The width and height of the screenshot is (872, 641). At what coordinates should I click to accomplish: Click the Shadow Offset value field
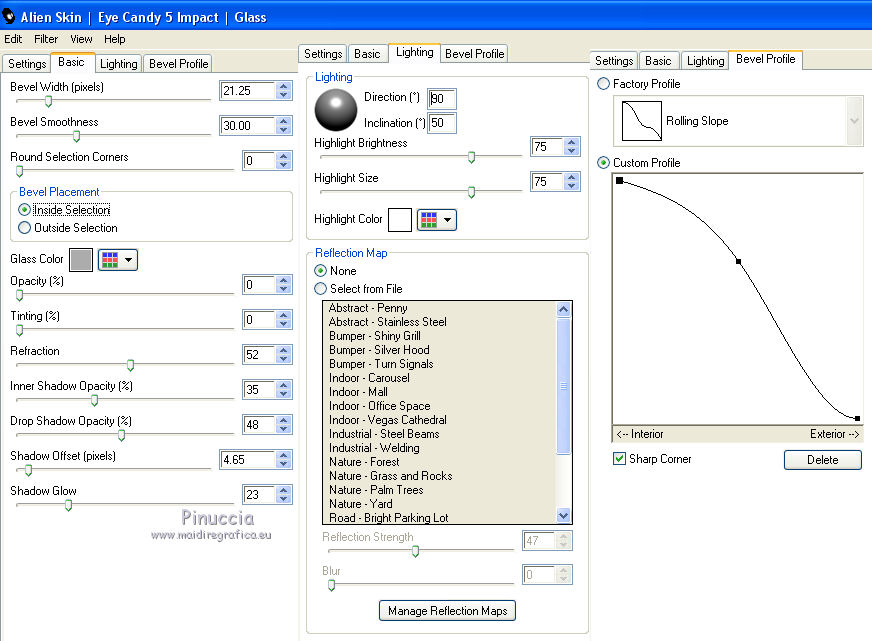pos(248,460)
